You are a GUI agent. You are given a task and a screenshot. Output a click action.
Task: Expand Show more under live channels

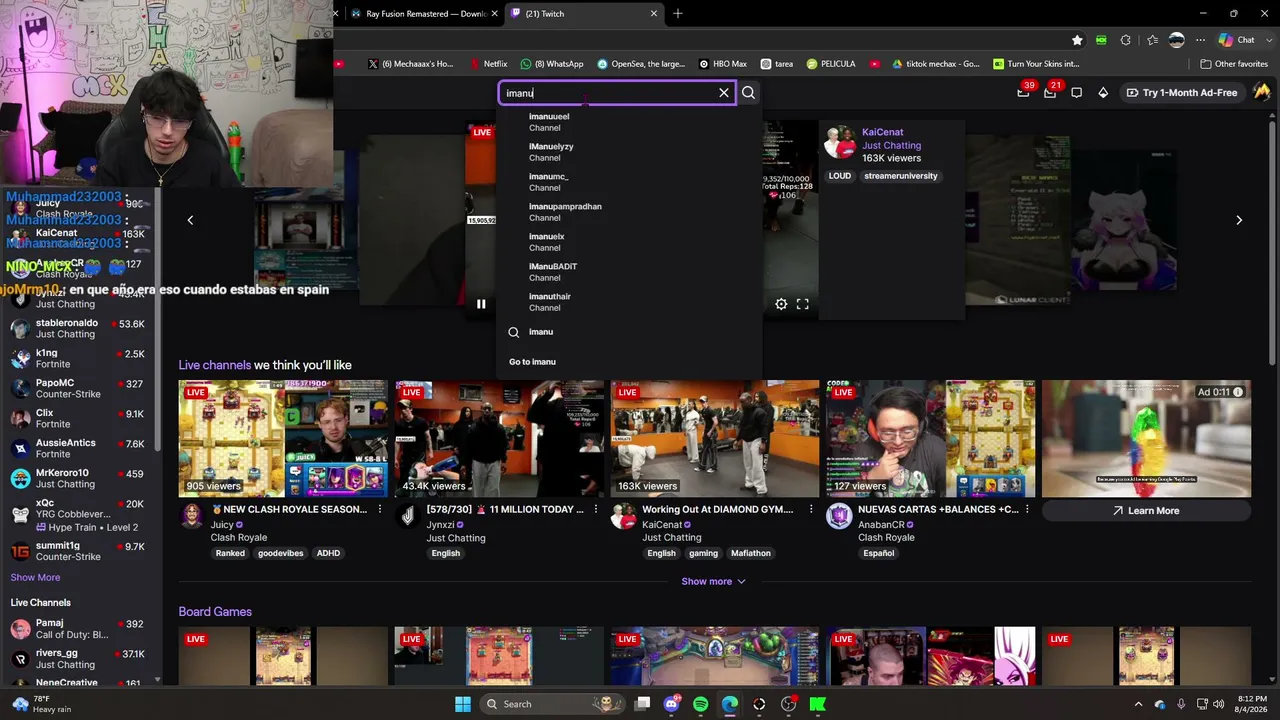[x=714, y=582]
